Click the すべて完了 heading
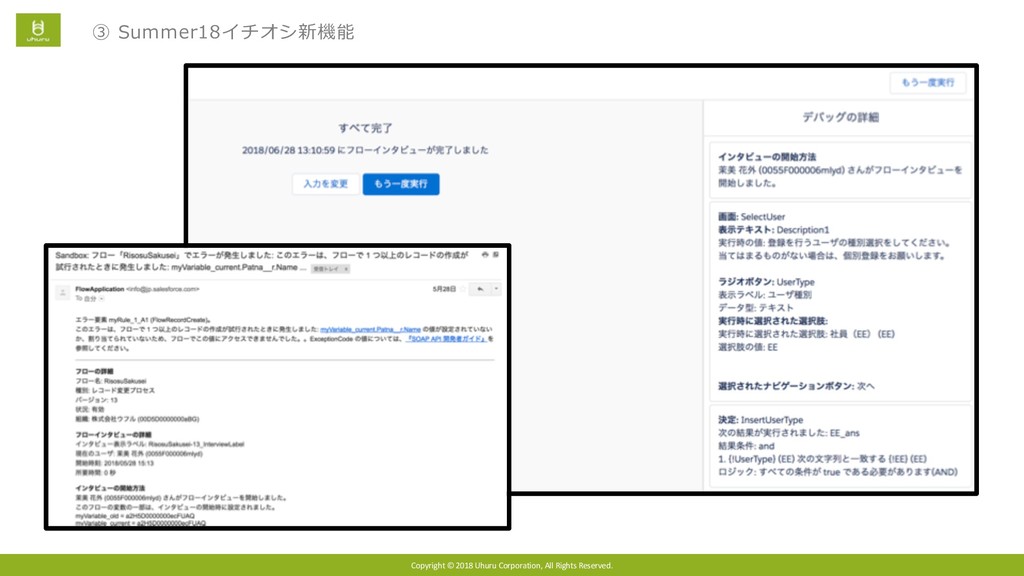The width and height of the screenshot is (1024, 576). (x=365, y=128)
